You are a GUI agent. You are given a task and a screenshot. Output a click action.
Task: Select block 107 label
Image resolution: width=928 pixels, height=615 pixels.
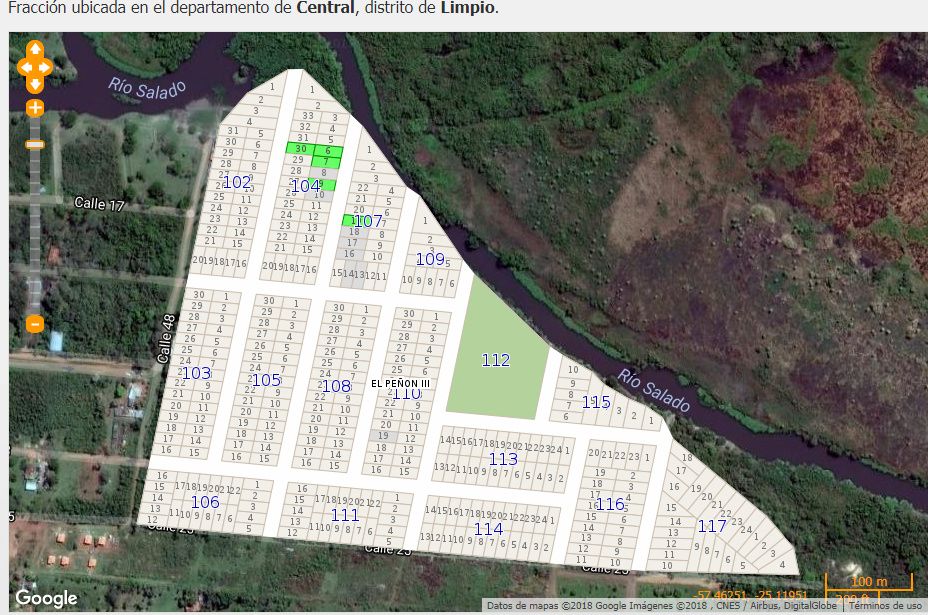[x=368, y=221]
